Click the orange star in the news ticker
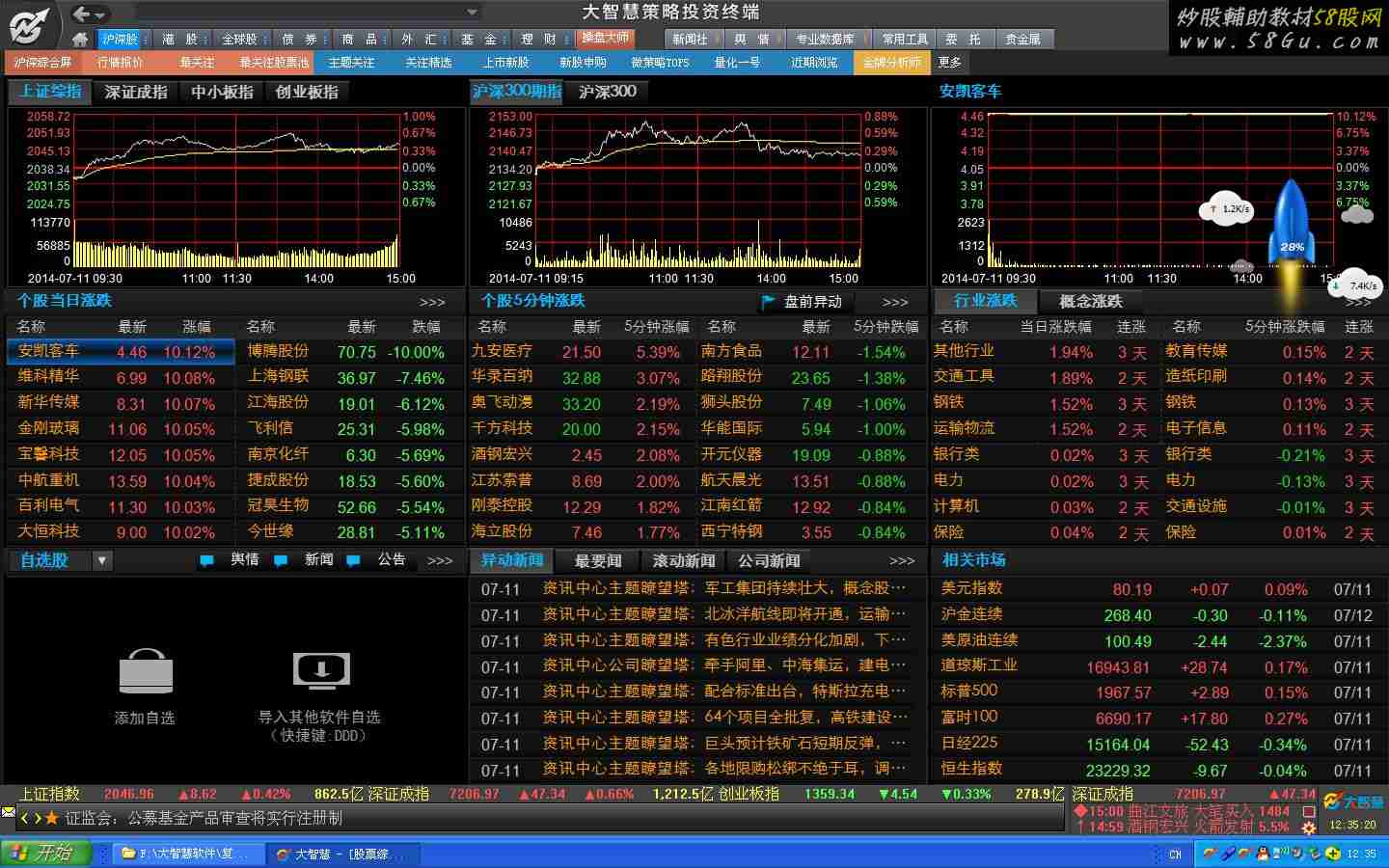This screenshot has width=1389, height=868. (x=52, y=818)
